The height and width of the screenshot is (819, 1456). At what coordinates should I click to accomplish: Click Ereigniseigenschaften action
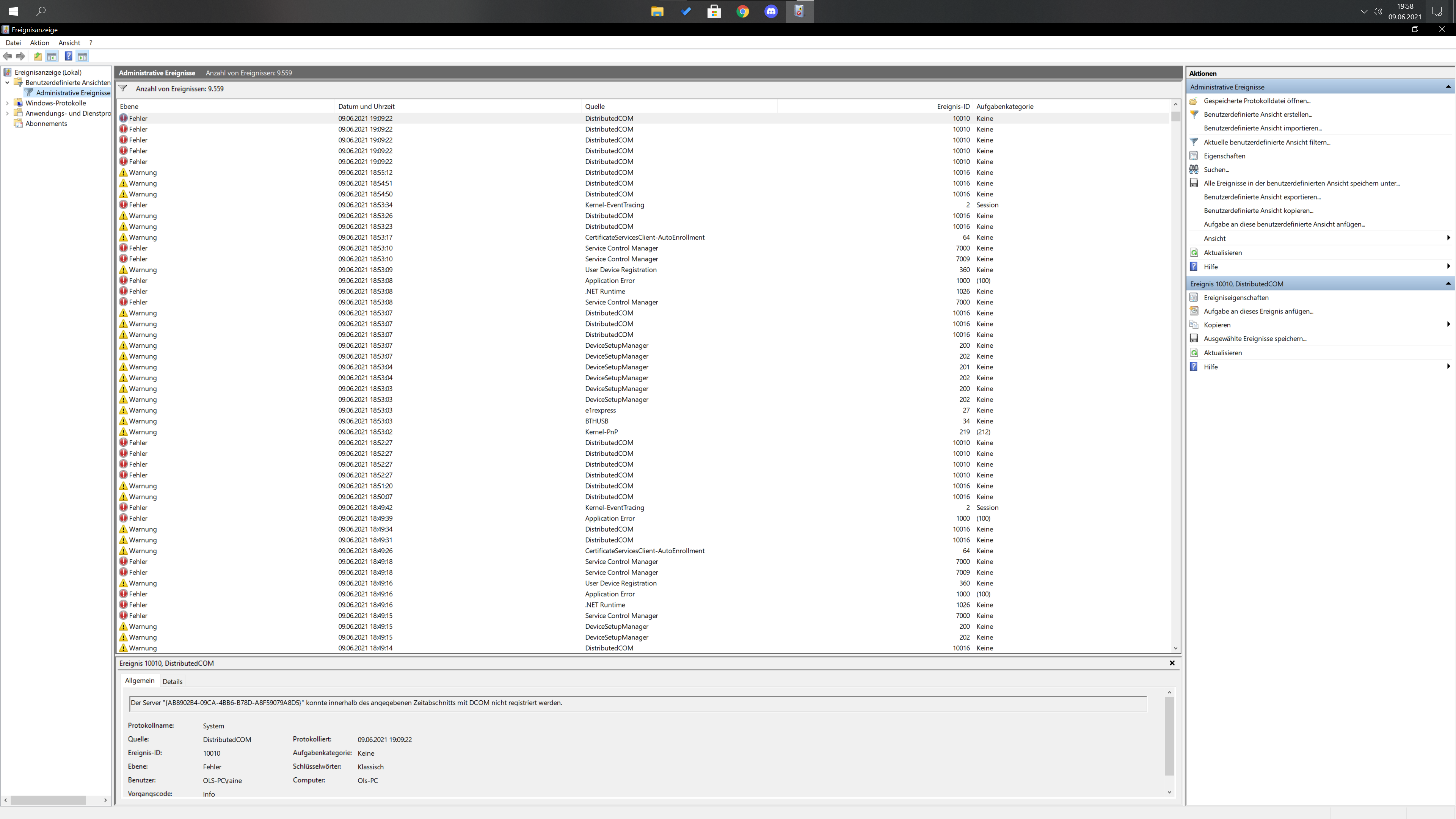coord(1236,297)
